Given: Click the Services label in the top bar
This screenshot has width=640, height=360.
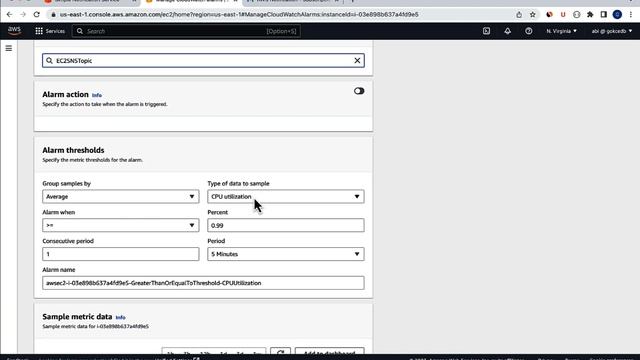Looking at the screenshot, I should pyautogui.click(x=55, y=31).
